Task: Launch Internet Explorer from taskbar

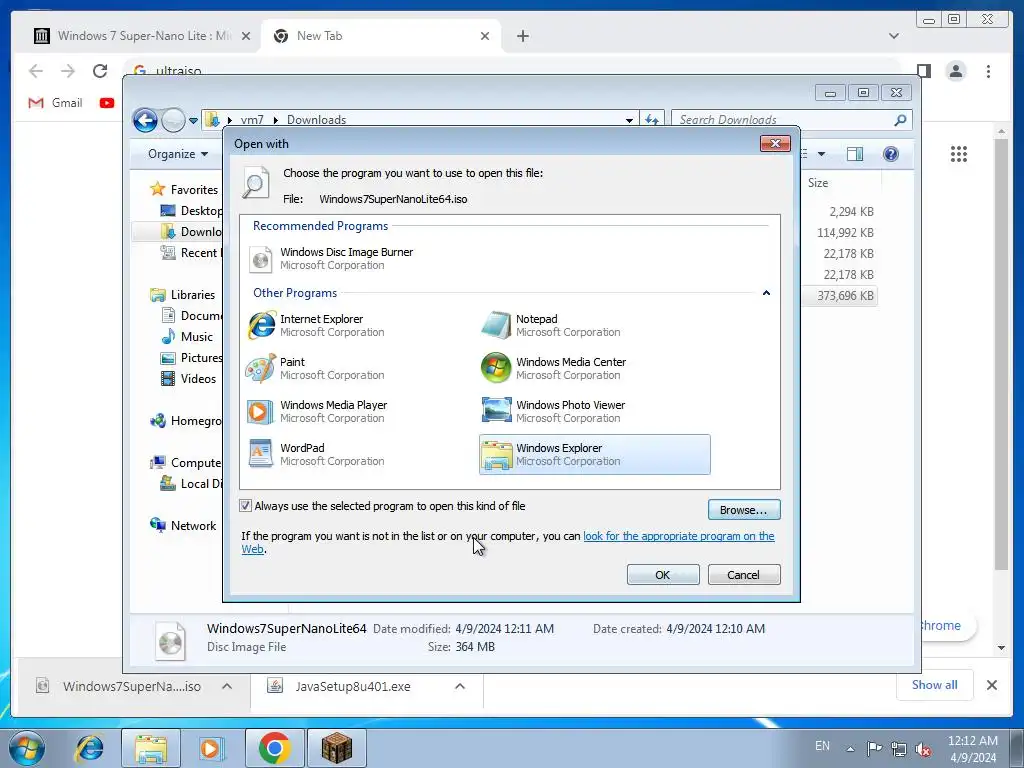Action: pyautogui.click(x=89, y=748)
